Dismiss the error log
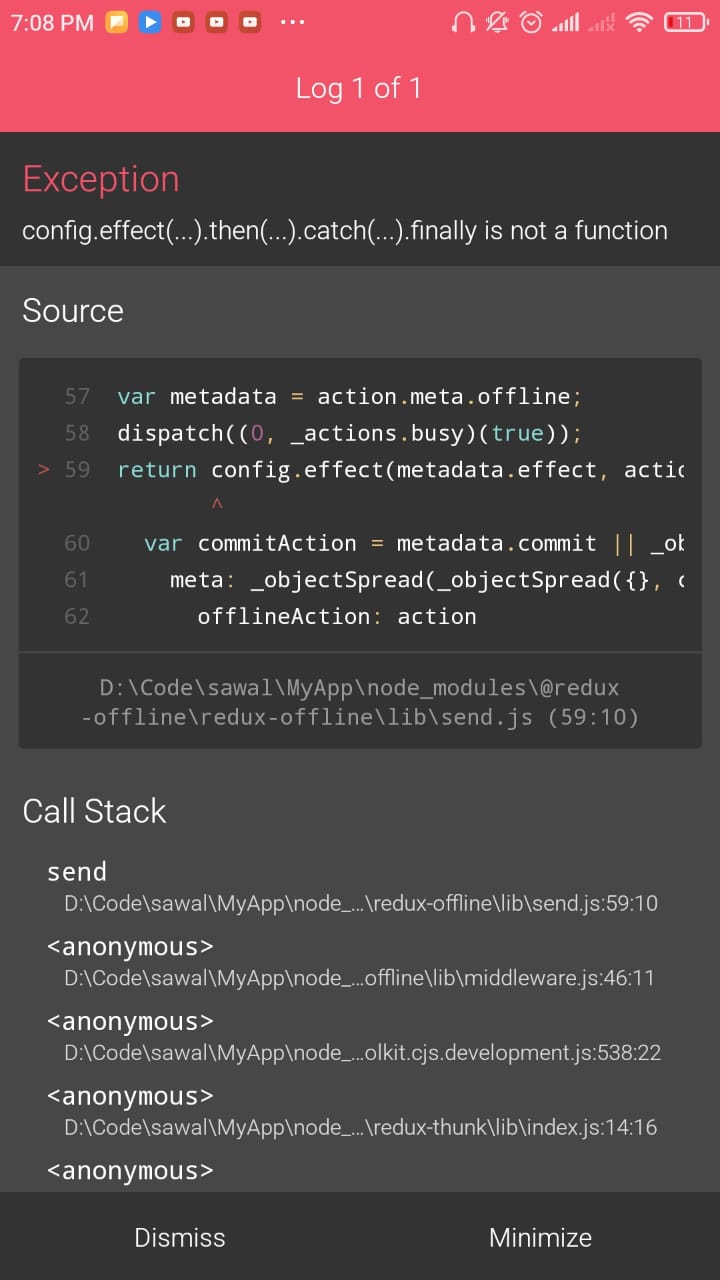 coord(180,1237)
